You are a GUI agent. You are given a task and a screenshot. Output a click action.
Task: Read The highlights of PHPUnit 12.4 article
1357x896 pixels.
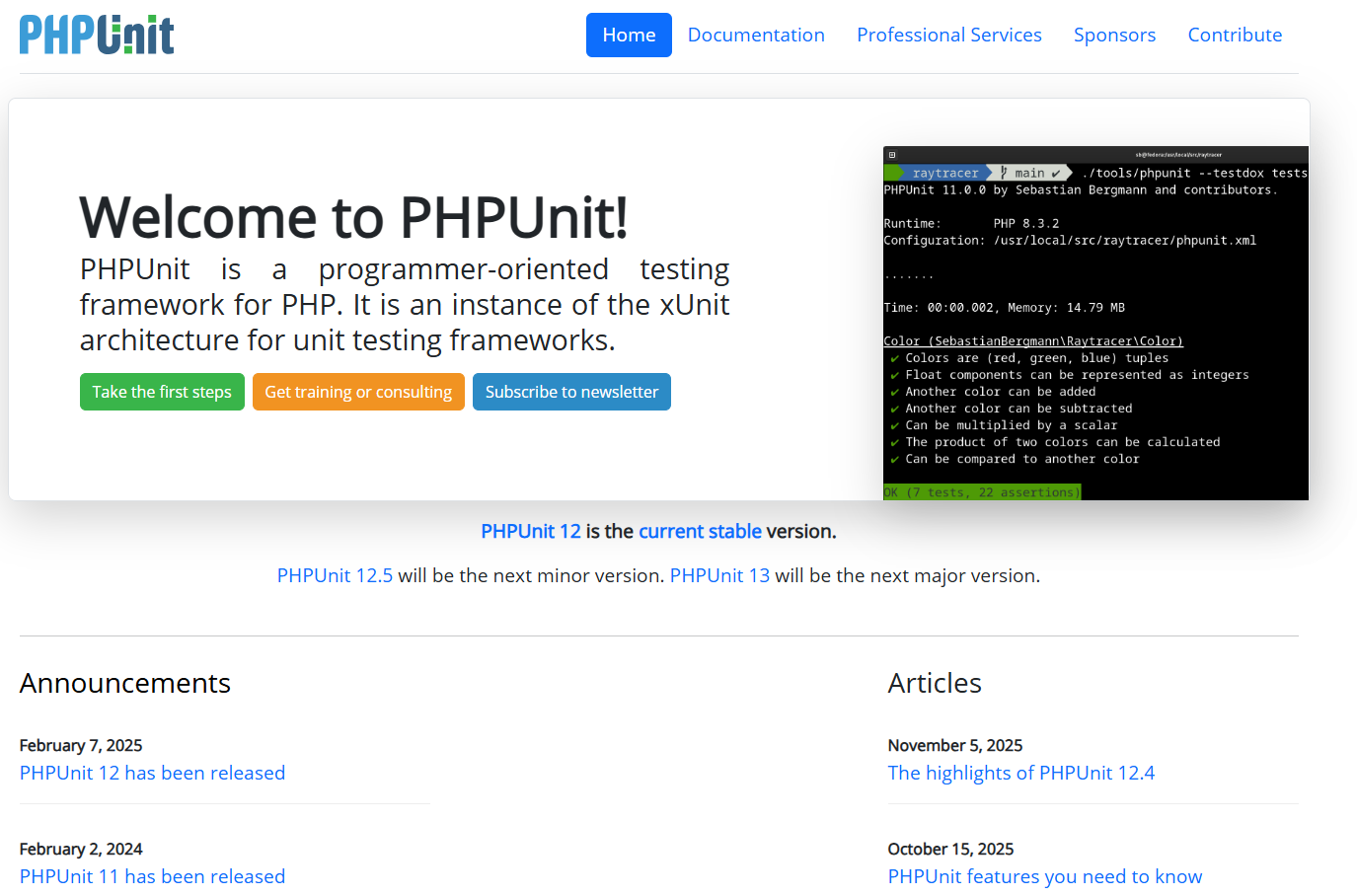pyautogui.click(x=1021, y=773)
